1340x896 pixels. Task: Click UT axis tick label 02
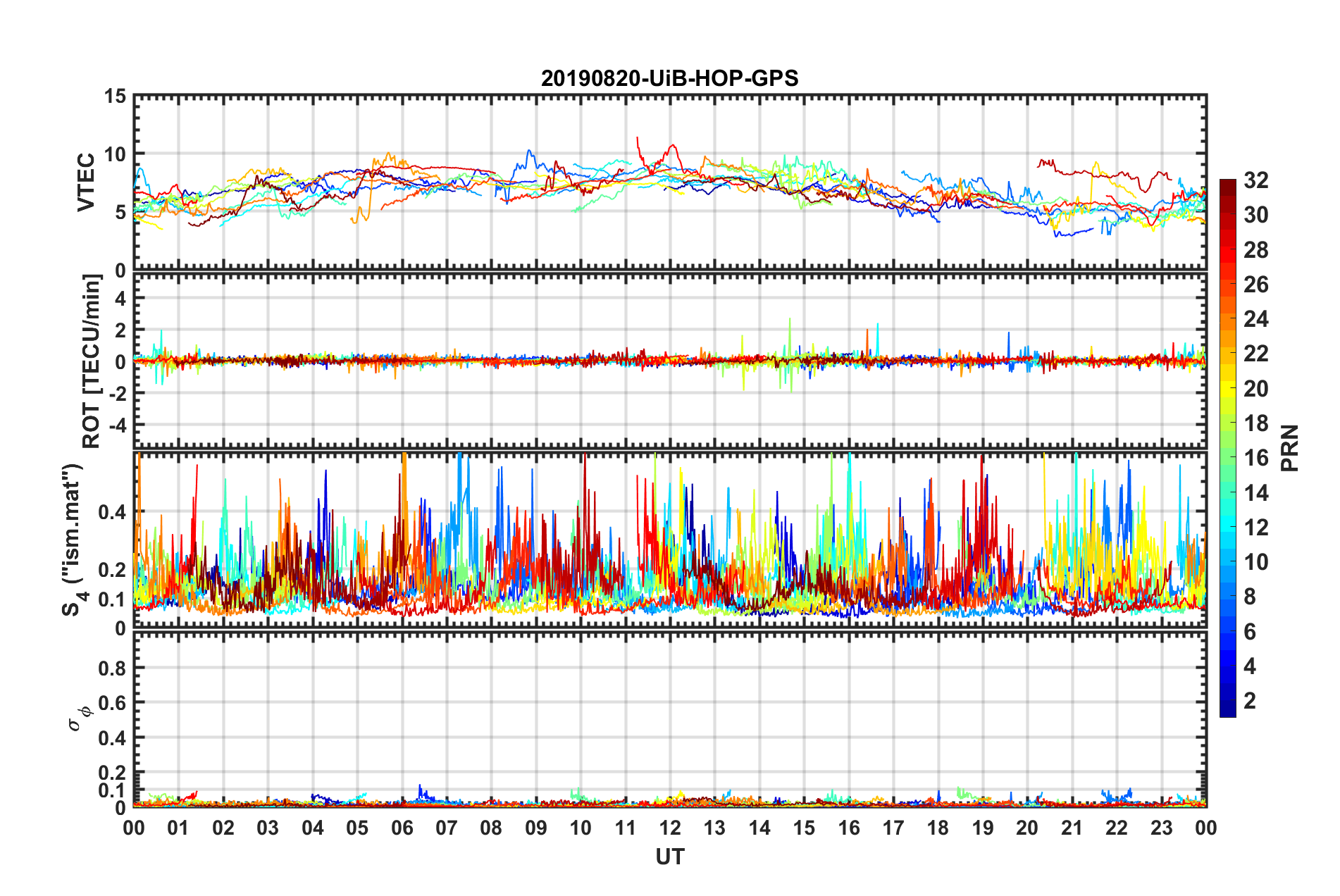(x=223, y=828)
